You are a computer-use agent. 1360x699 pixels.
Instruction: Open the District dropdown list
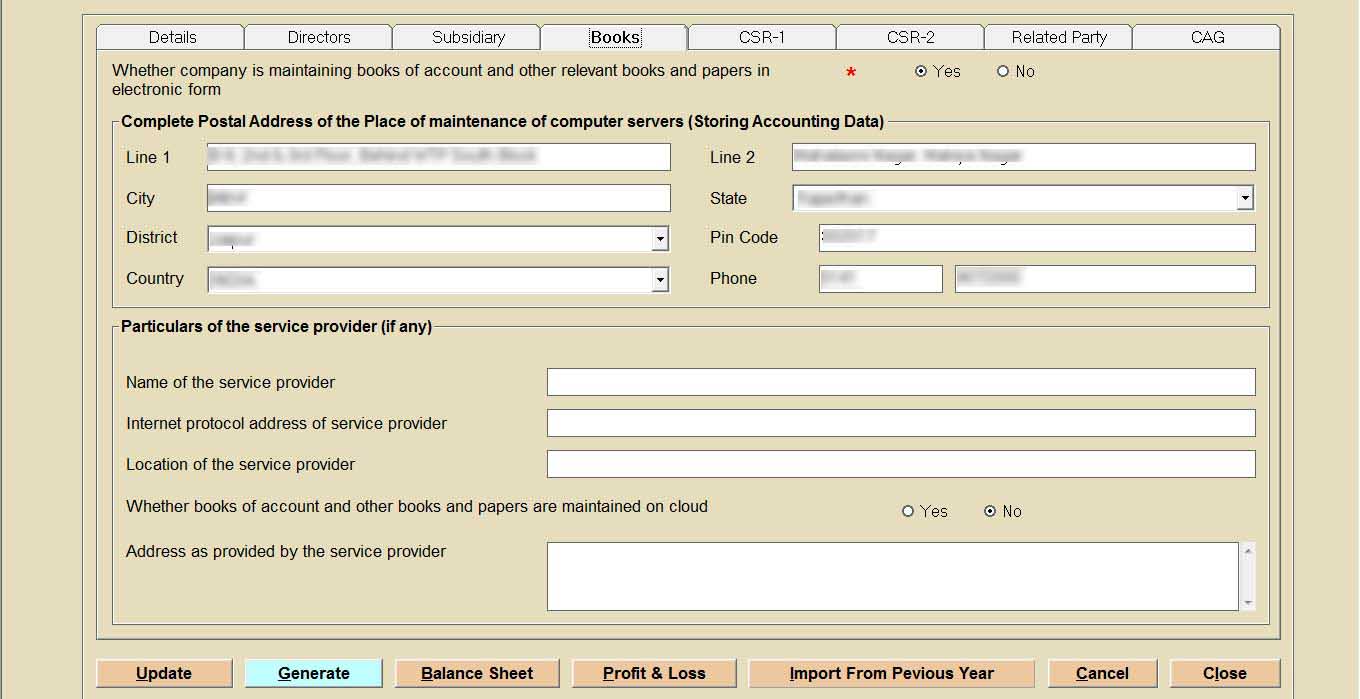[660, 239]
